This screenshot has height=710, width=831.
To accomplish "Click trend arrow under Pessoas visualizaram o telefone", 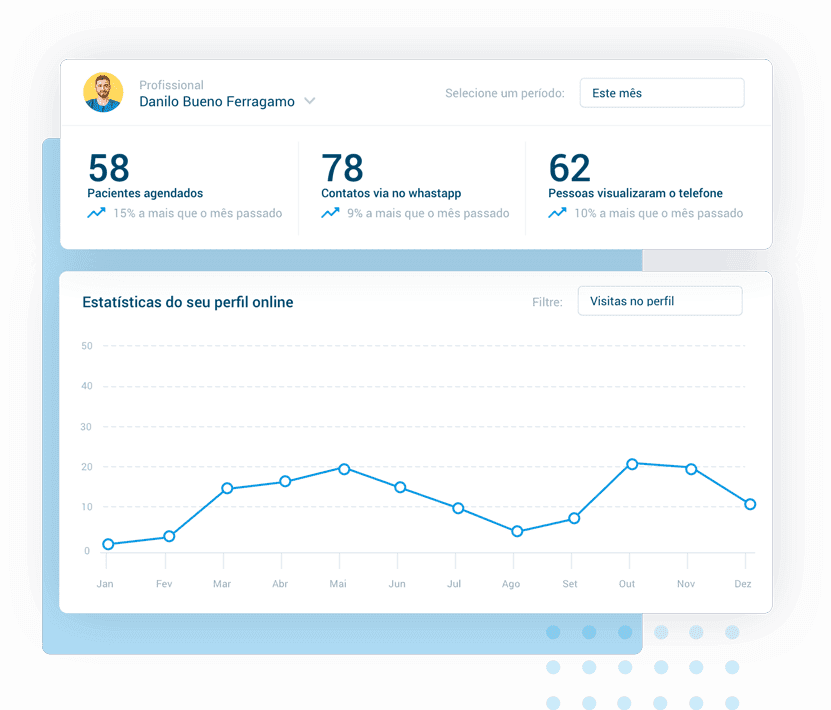I will click(557, 213).
